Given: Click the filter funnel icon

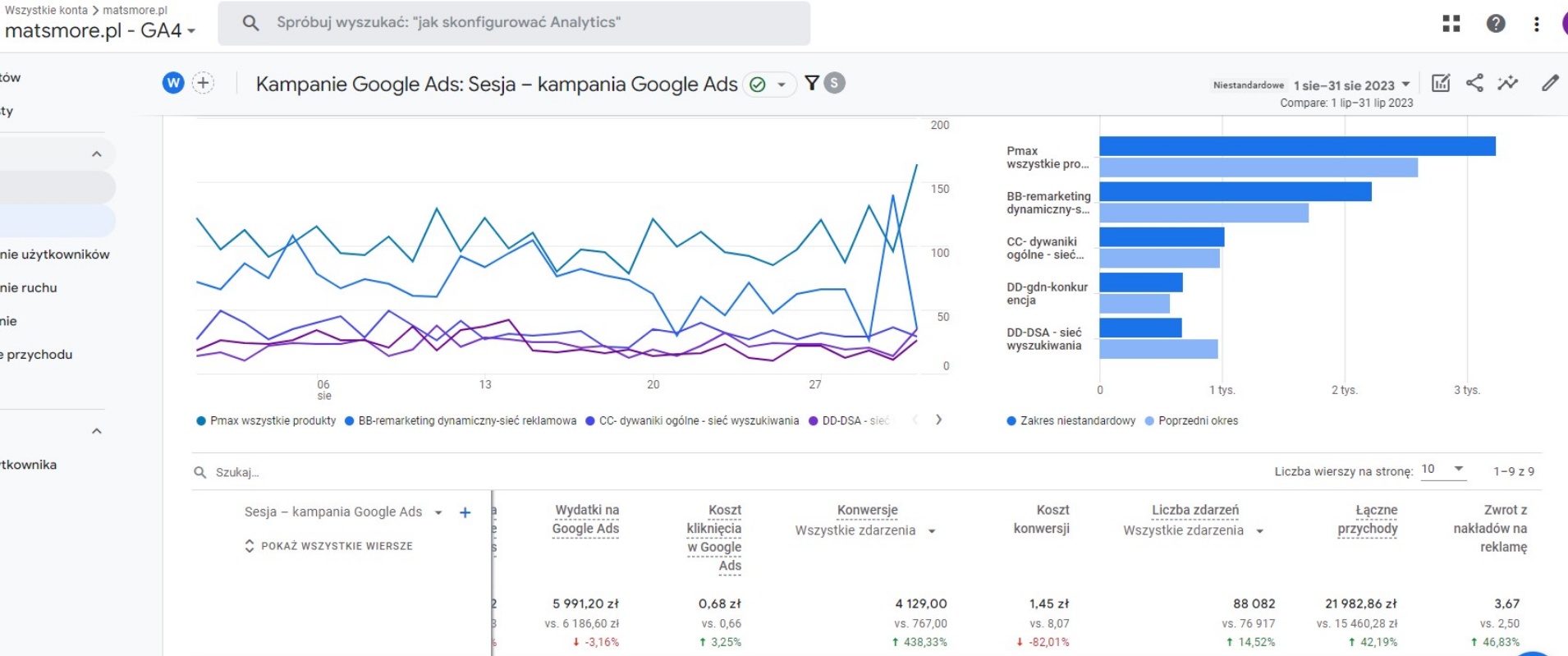Looking at the screenshot, I should [x=812, y=83].
